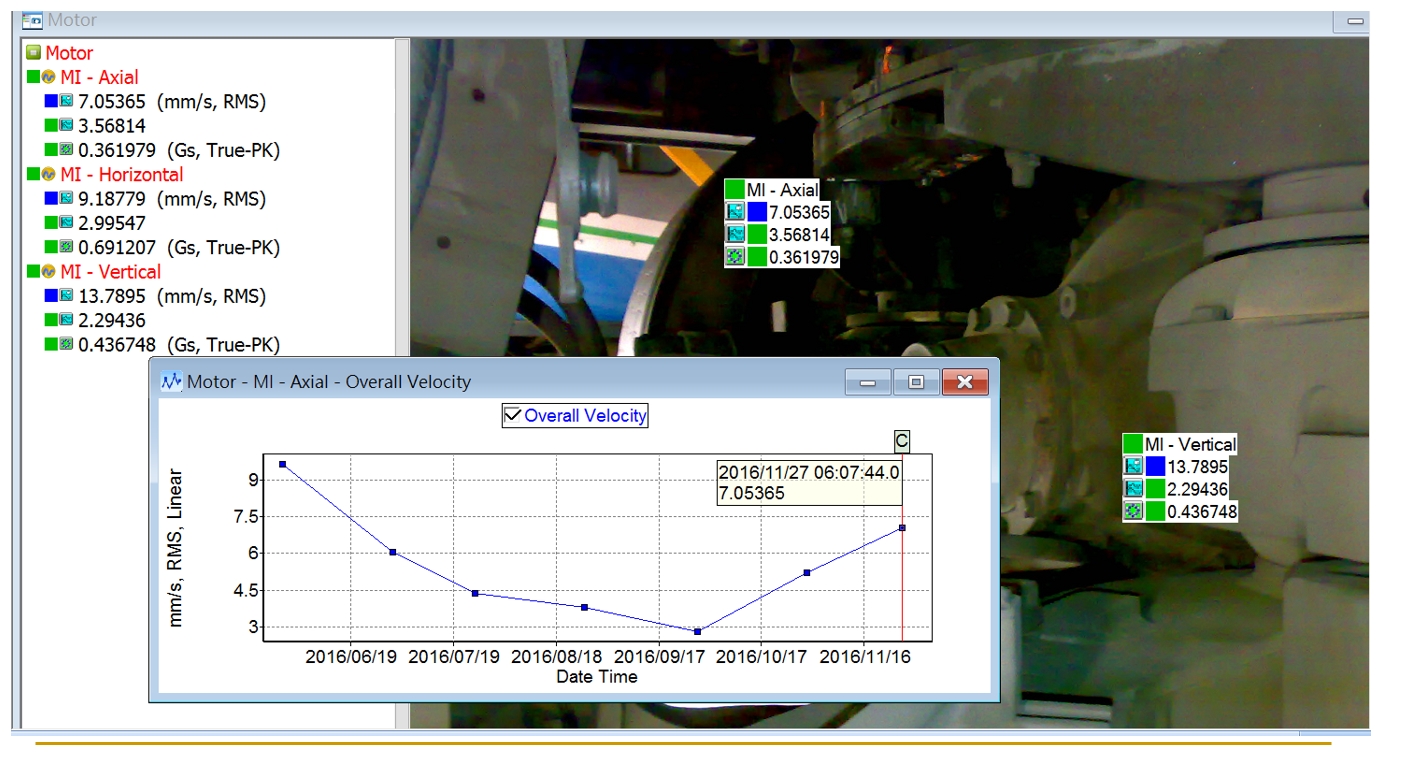Click the icon beside 7.05365 in MI - Axial overlay
This screenshot has width=1401, height=759.
pos(735,212)
